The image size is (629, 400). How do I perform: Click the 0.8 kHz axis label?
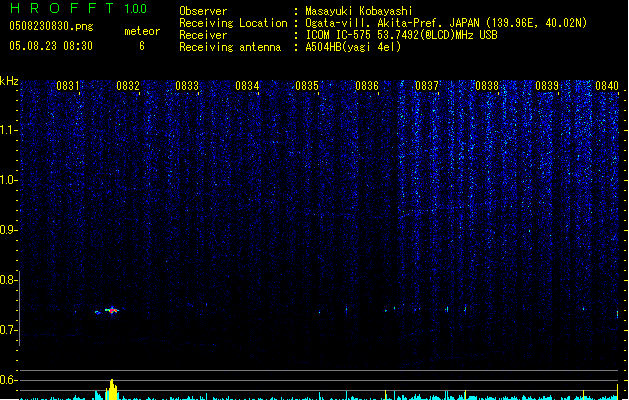pyautogui.click(x=8, y=280)
